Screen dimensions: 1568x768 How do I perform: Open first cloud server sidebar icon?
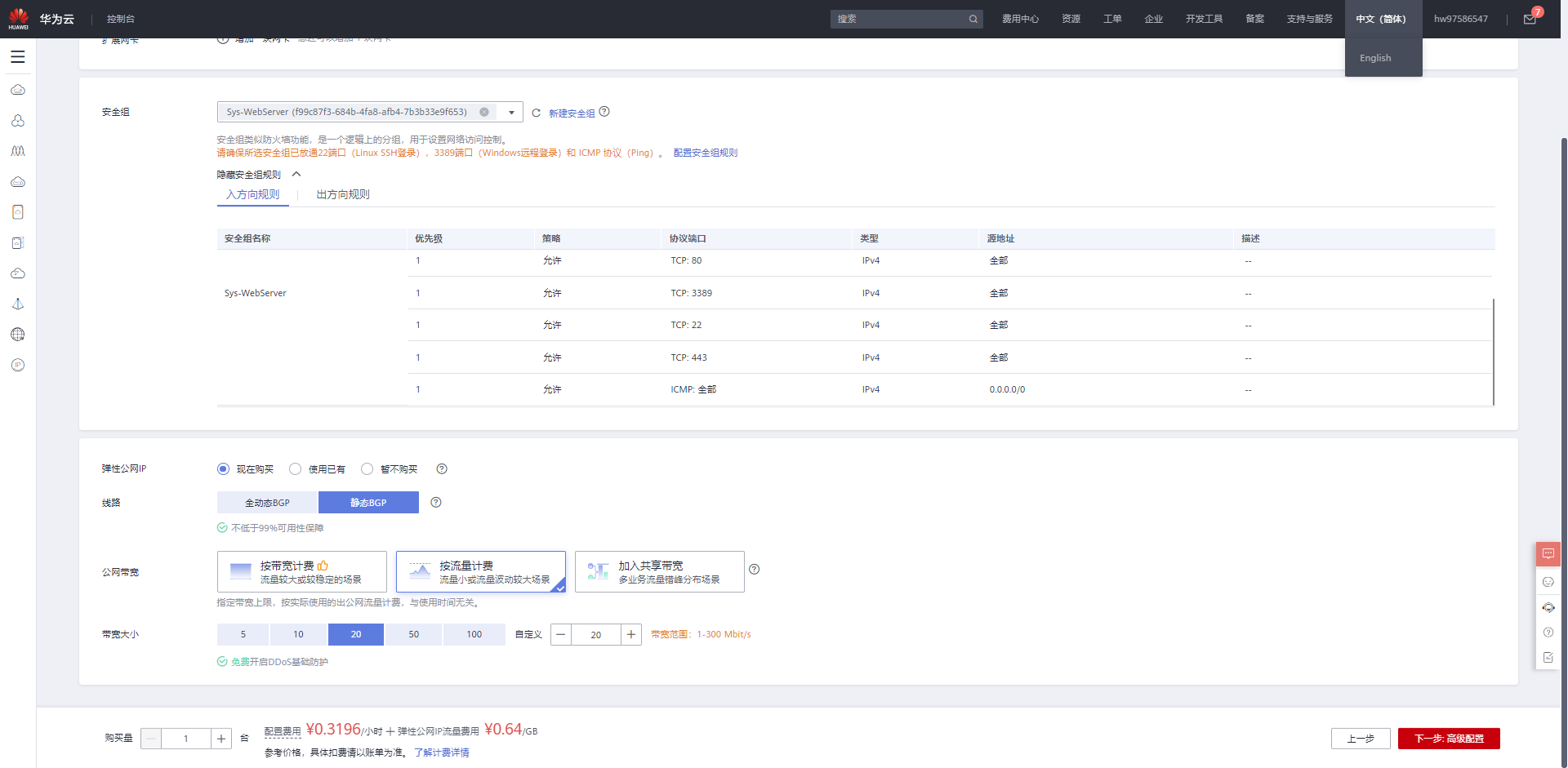18,90
